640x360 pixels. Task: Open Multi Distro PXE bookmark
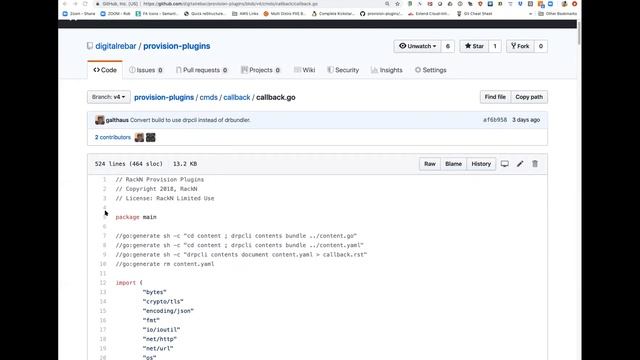coord(284,13)
